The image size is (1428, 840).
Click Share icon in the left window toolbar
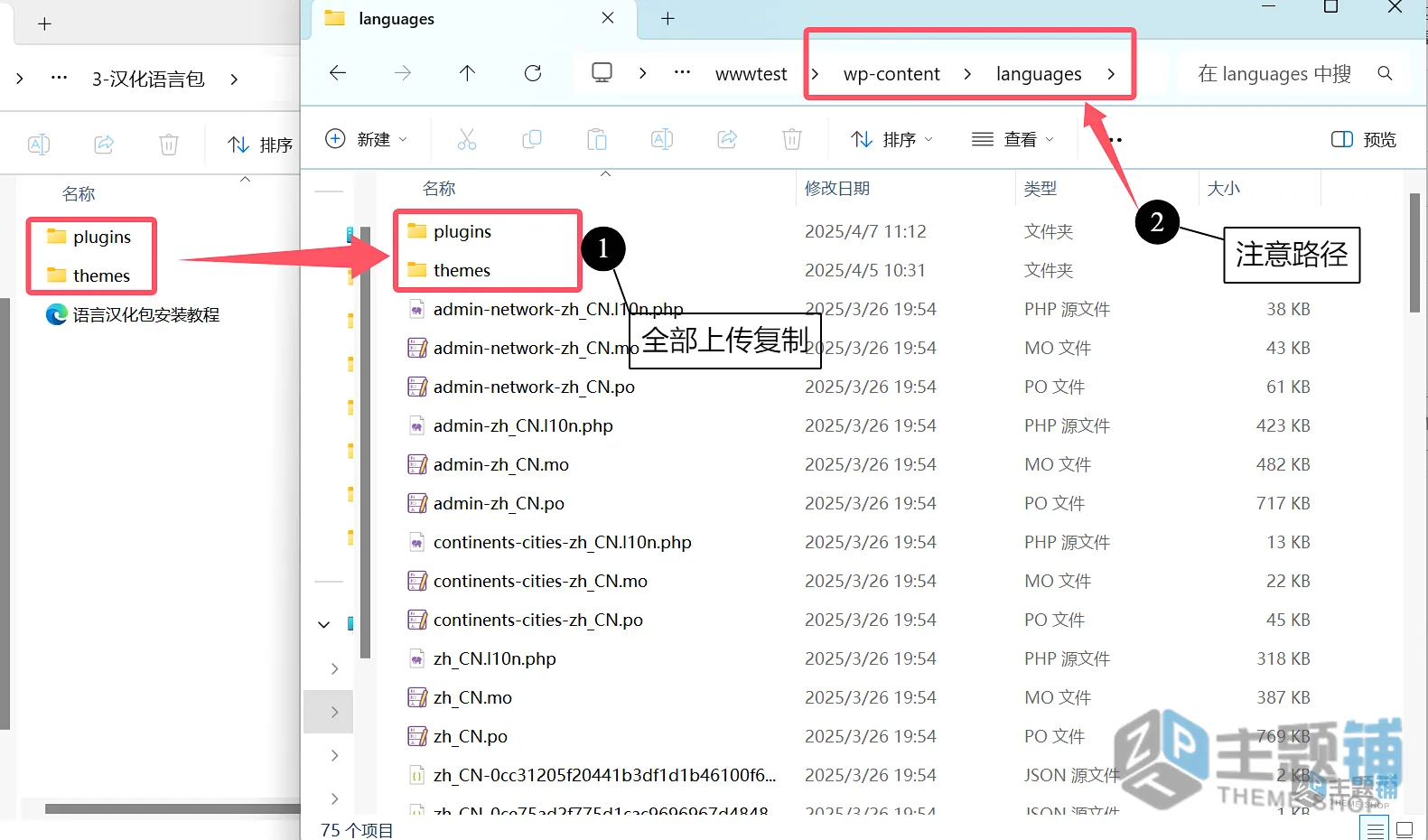pyautogui.click(x=104, y=145)
